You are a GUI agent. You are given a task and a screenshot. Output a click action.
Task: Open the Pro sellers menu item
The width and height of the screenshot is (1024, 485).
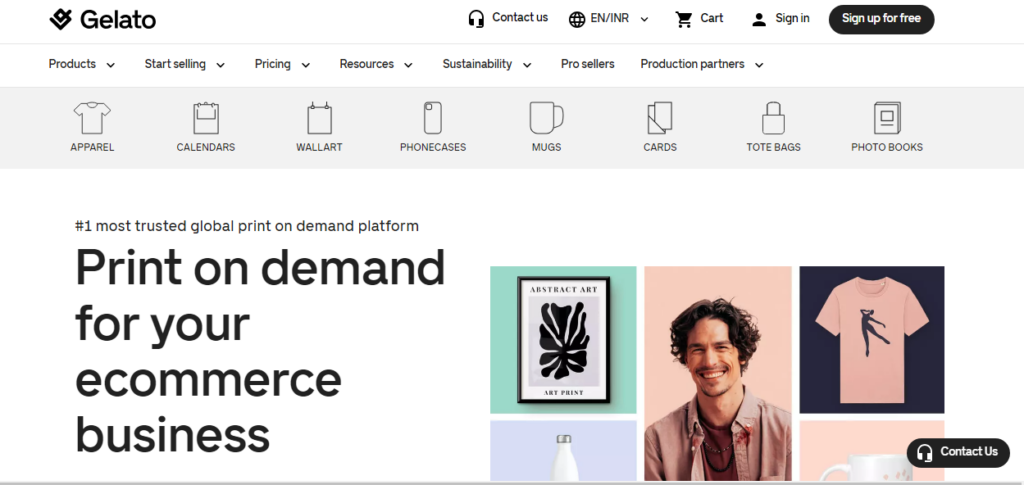[x=587, y=64]
